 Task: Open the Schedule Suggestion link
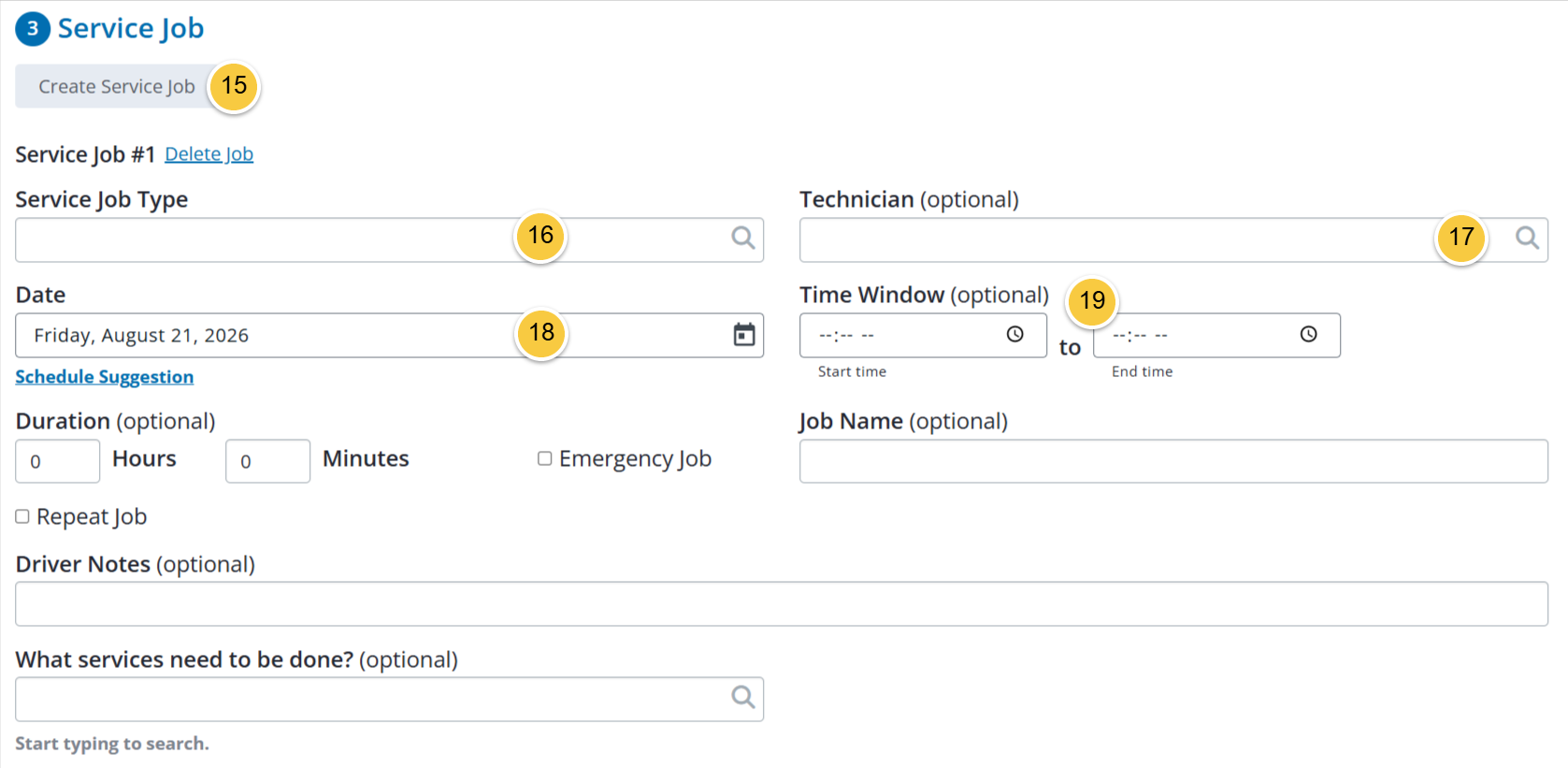[x=105, y=377]
